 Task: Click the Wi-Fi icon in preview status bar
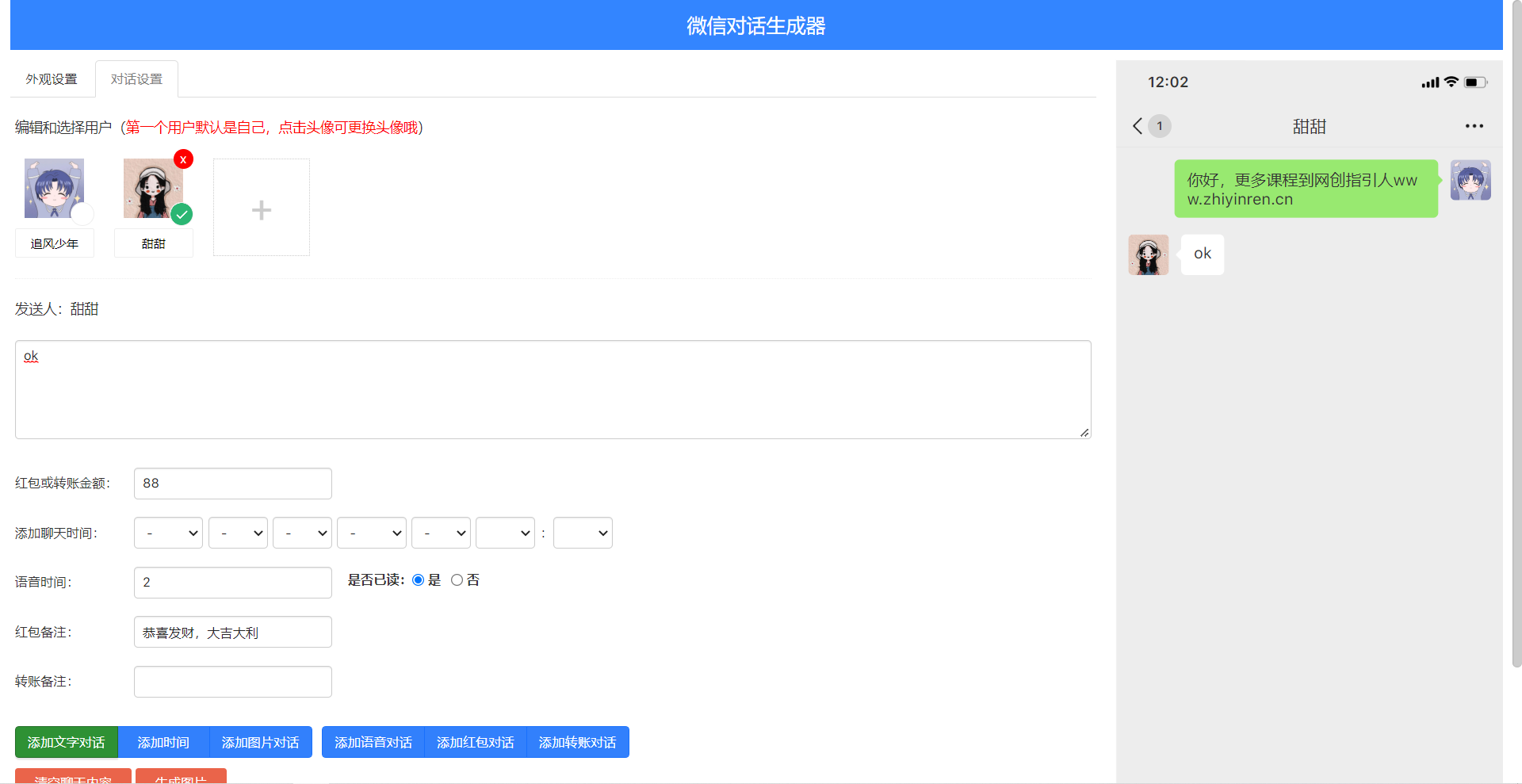[1451, 82]
